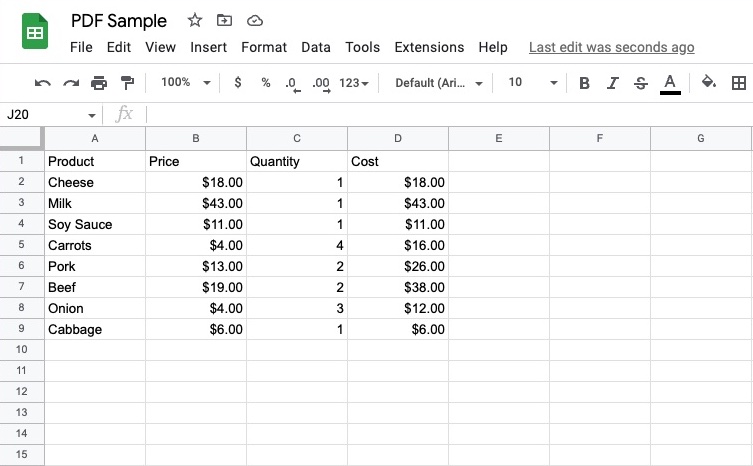This screenshot has width=753, height=466.
Task: Open the Default font family dropdown
Action: (x=439, y=83)
